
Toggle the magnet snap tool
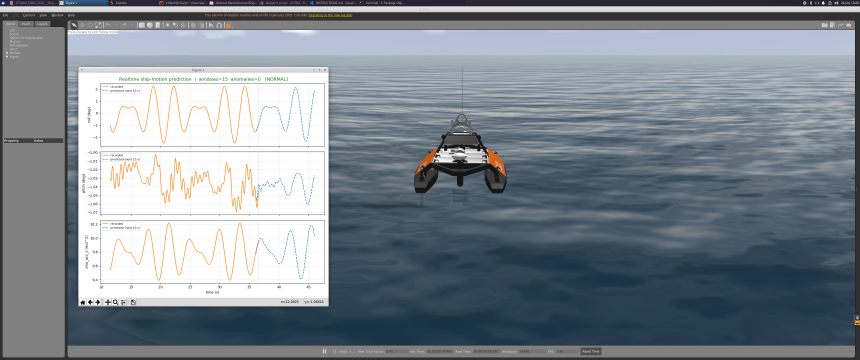pyautogui.click(x=219, y=25)
